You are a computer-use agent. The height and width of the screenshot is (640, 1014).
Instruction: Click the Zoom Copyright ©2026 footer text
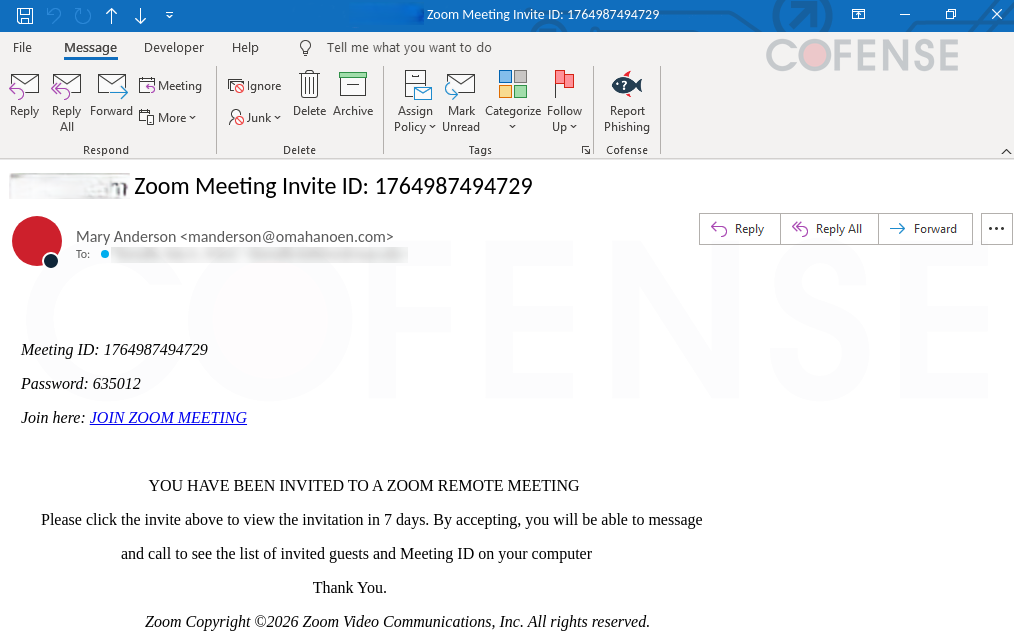tap(397, 622)
